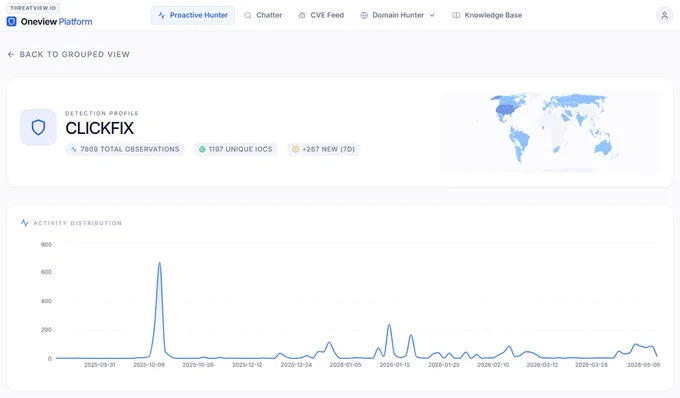Click the back arrow icon near Grouped View
This screenshot has width=680, height=398.
pyautogui.click(x=11, y=54)
